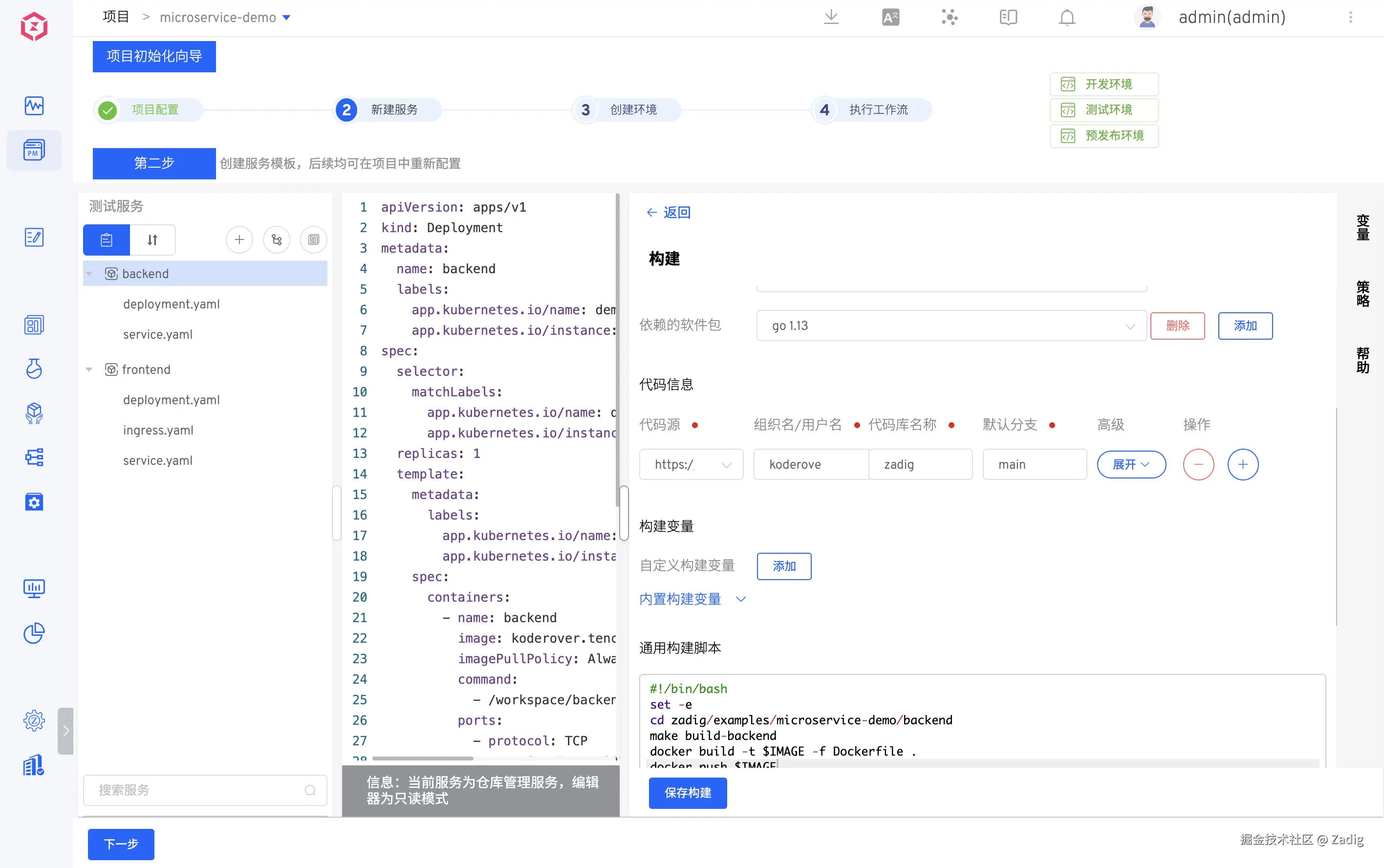Click the language translate icon
Screen dimensions: 1384x868
pos(890,17)
